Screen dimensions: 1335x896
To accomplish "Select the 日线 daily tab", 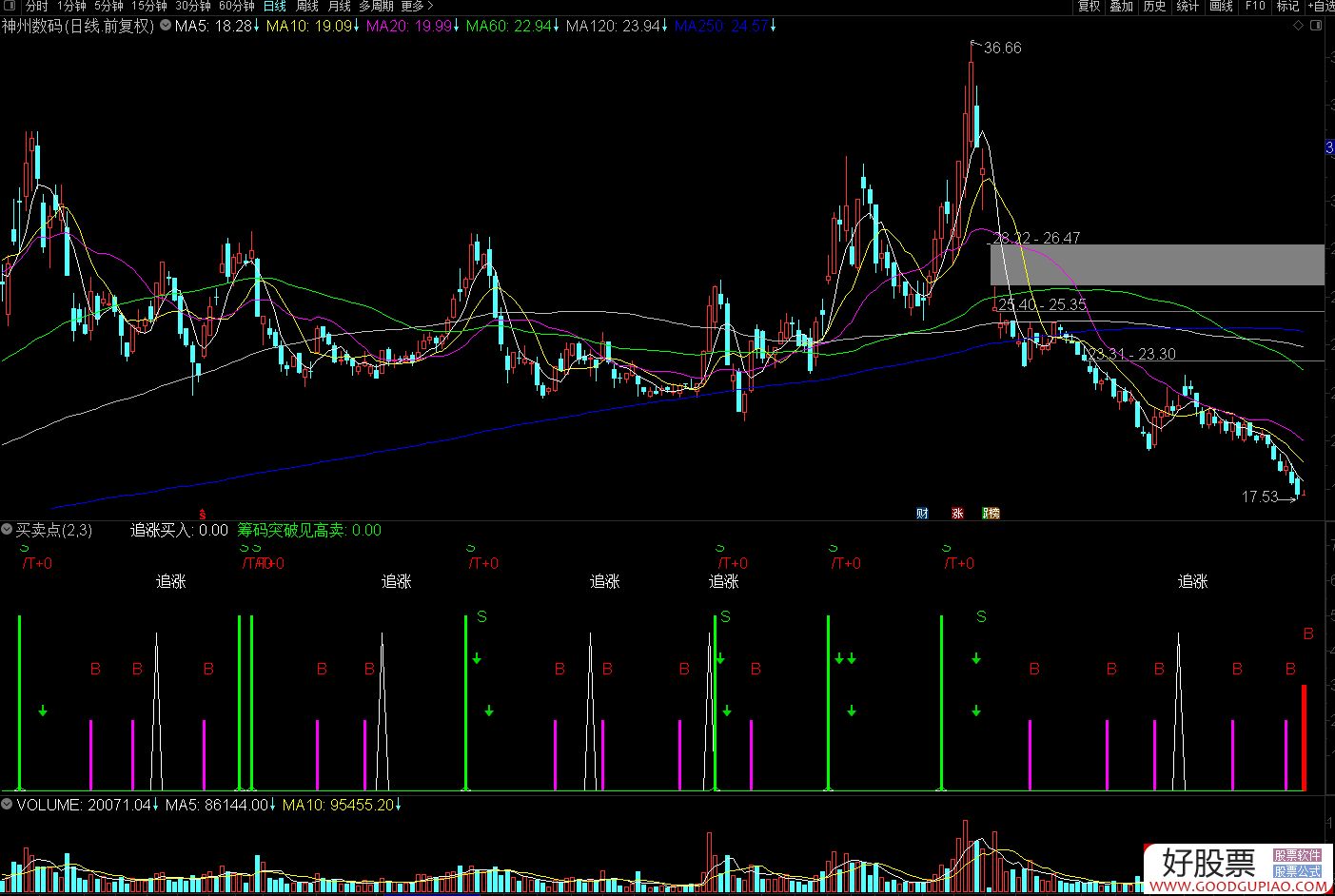I will click(x=274, y=7).
